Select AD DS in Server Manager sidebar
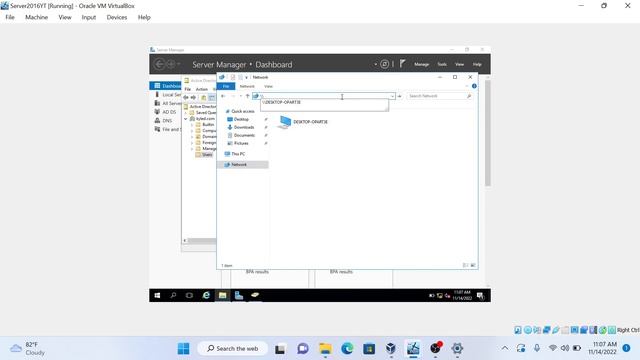640x360 pixels. 165,112
